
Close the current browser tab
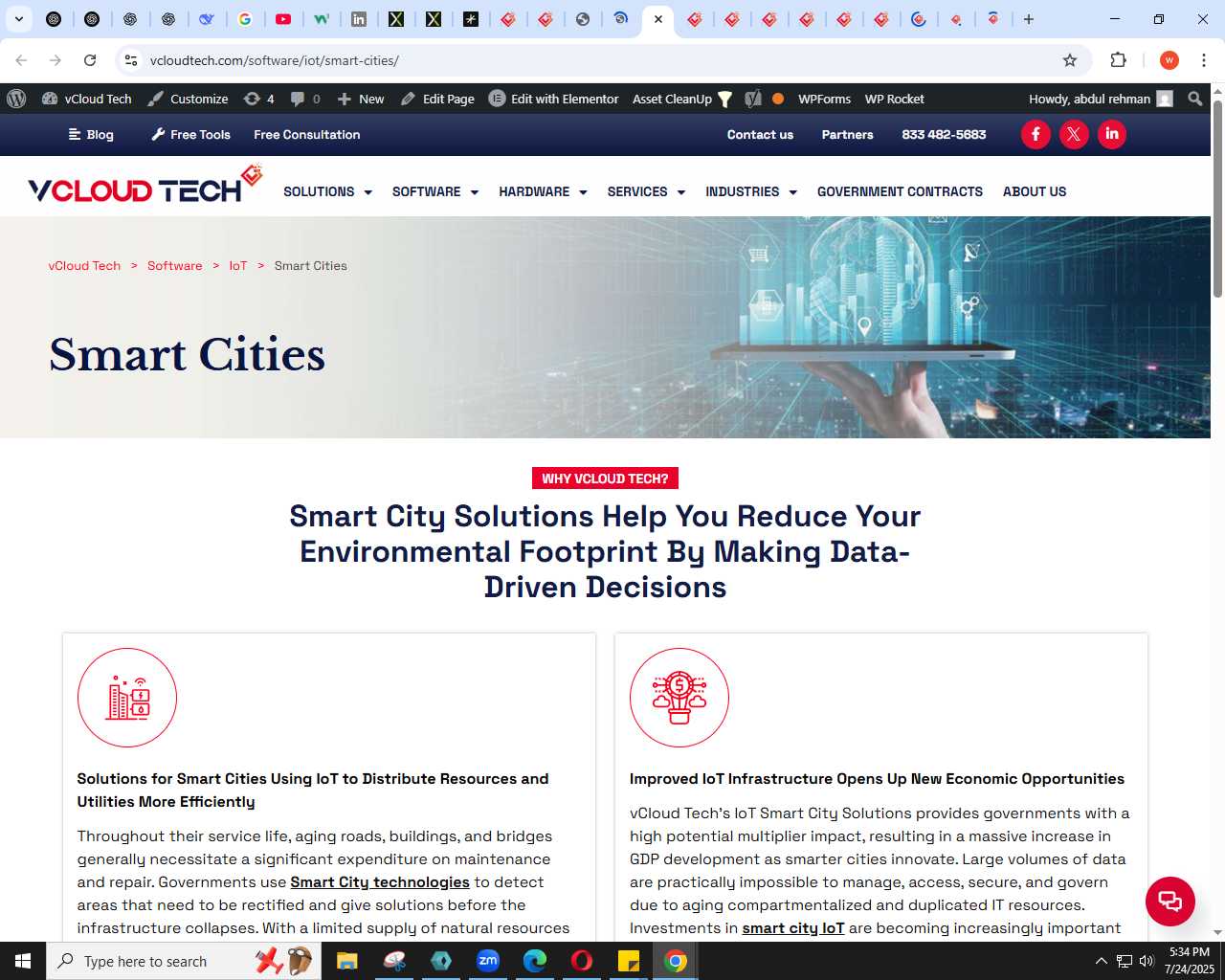point(658,19)
